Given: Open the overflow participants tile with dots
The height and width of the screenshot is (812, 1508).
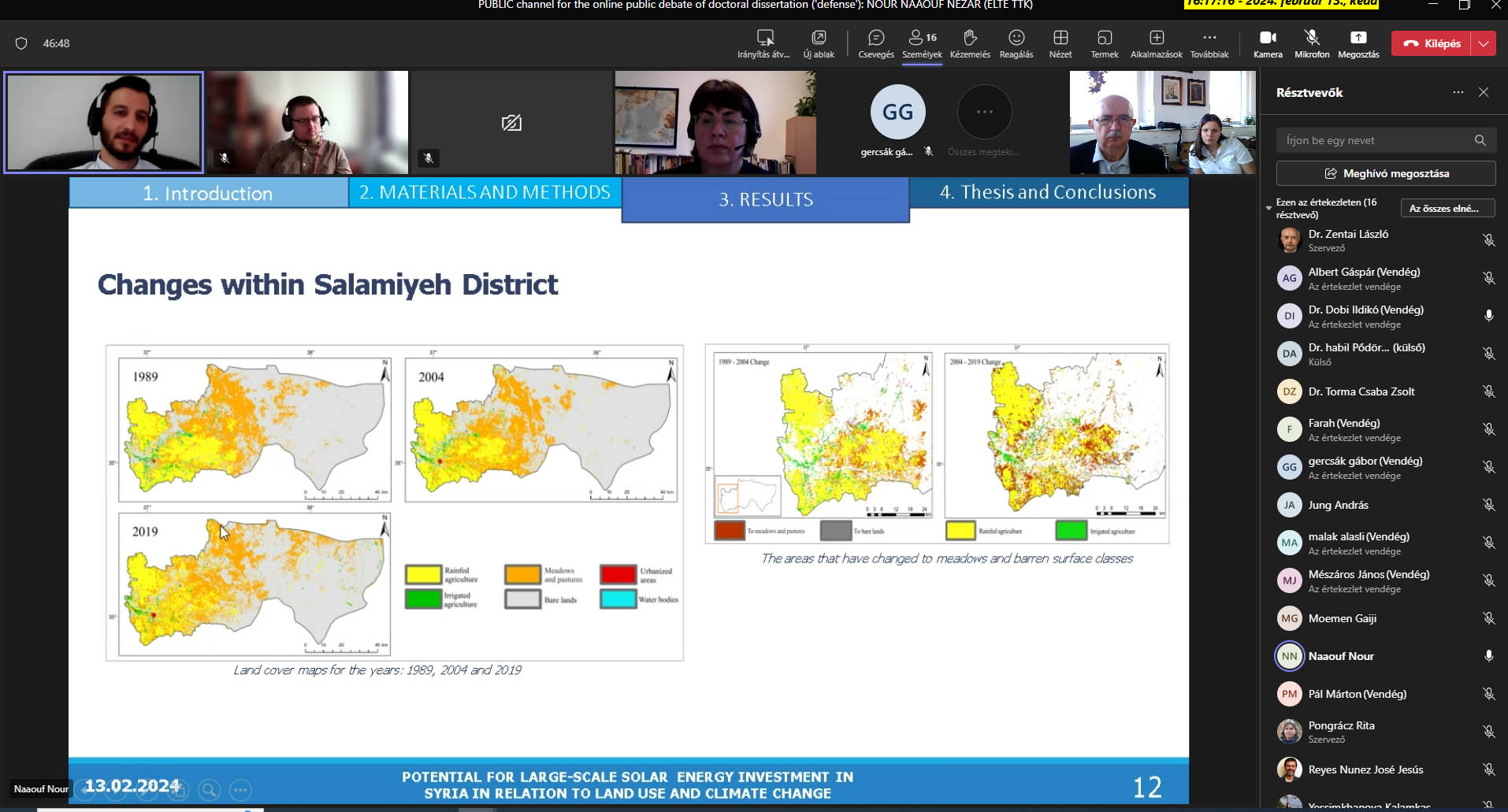Looking at the screenshot, I should click(x=985, y=112).
